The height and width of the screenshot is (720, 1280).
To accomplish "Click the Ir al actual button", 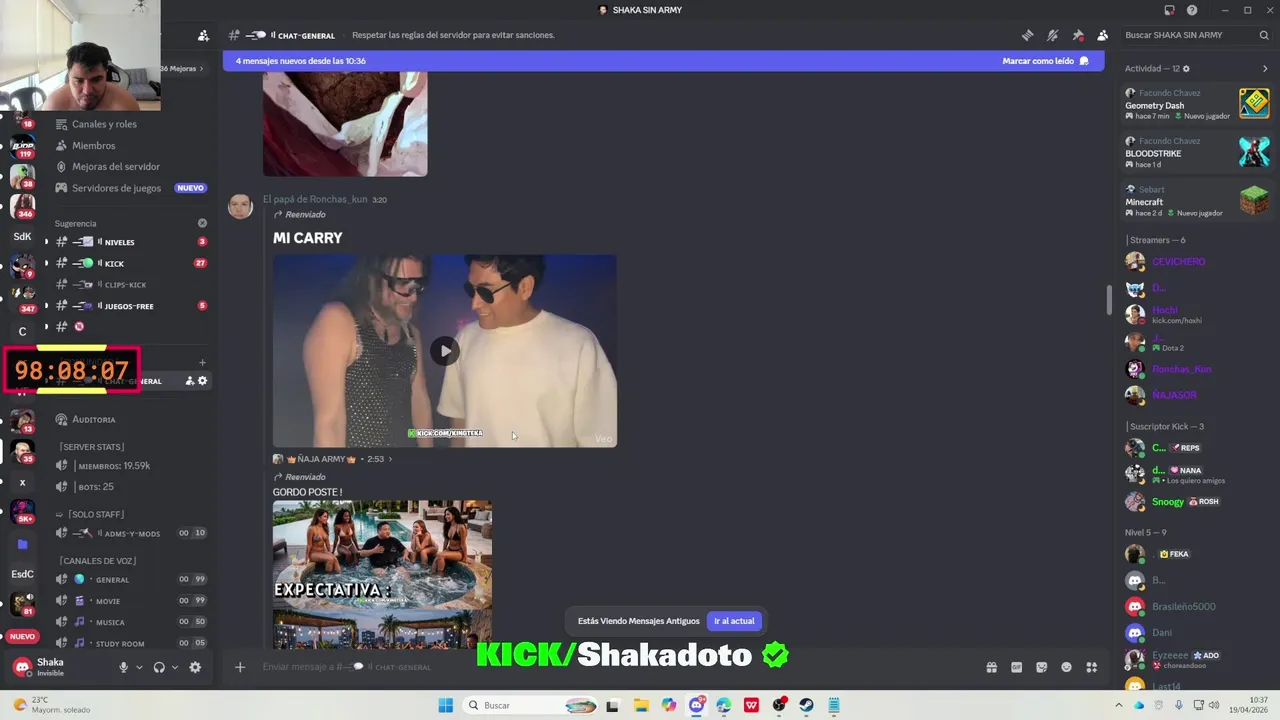I will pyautogui.click(x=734, y=621).
